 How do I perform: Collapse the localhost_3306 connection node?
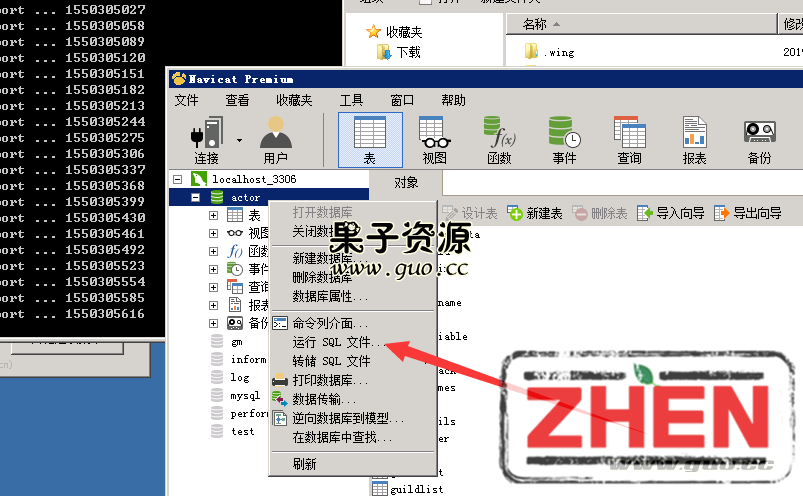(x=177, y=180)
